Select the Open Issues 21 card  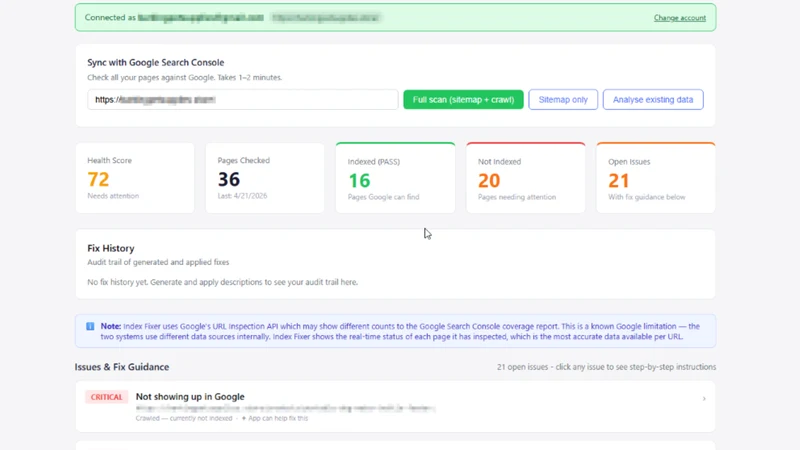656,178
